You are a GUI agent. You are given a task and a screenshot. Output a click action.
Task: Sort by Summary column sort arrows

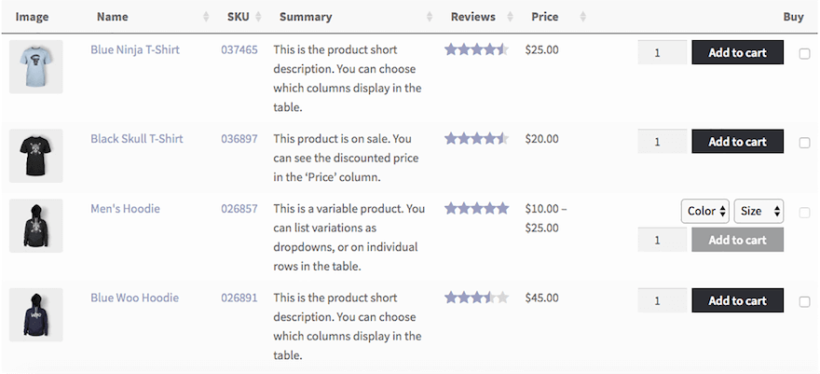pos(429,17)
